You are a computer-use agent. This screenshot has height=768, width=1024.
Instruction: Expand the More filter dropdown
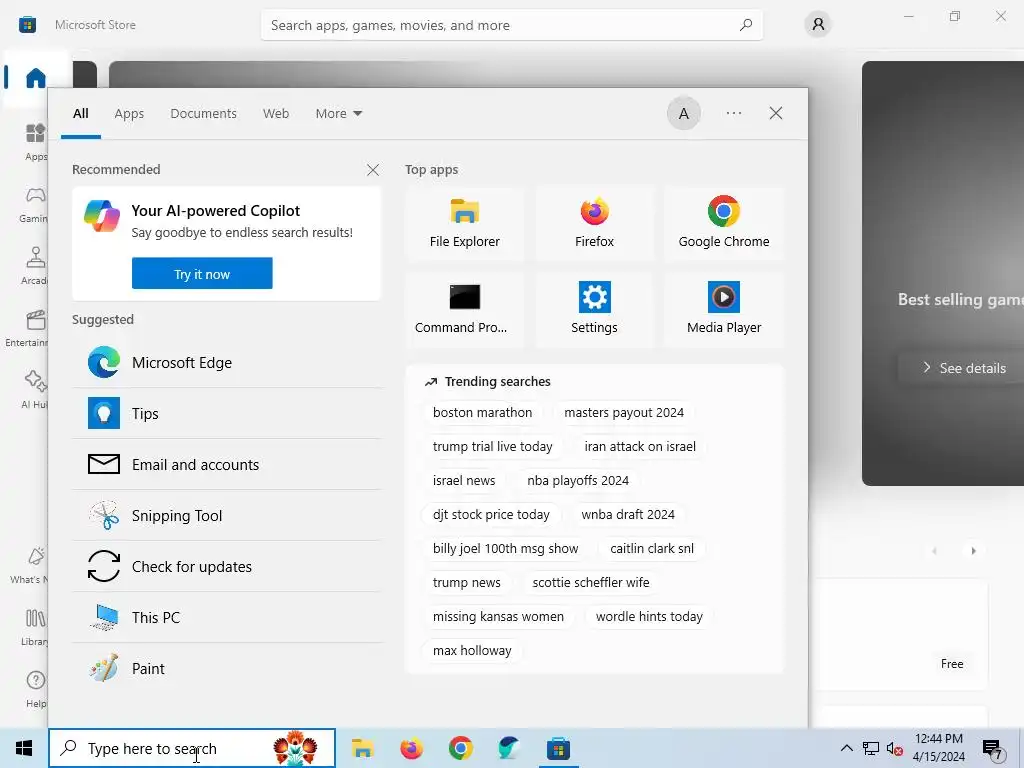point(338,114)
